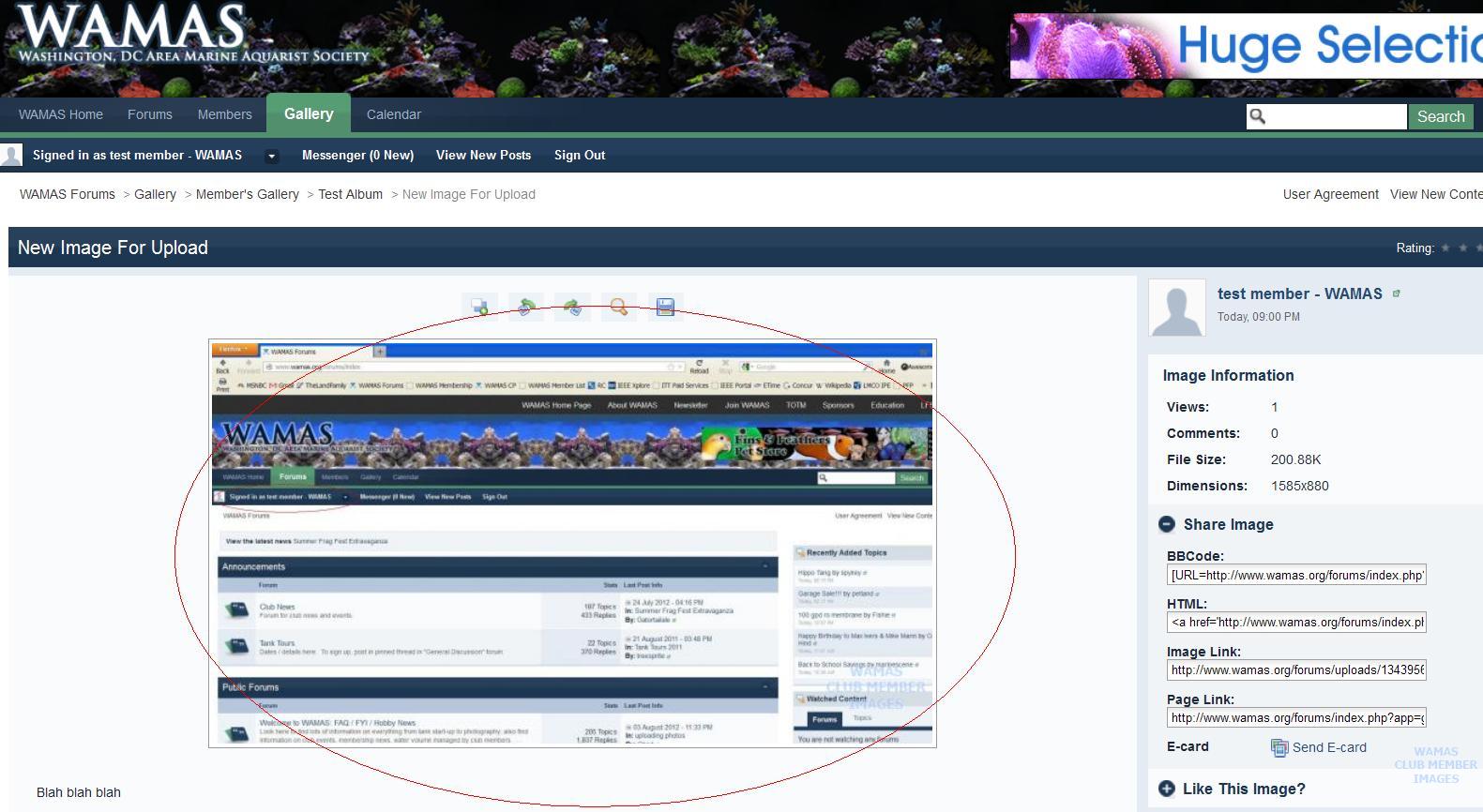The width and height of the screenshot is (1483, 812).
Task: Click the WAMAS logo banner
Action: 194,34
